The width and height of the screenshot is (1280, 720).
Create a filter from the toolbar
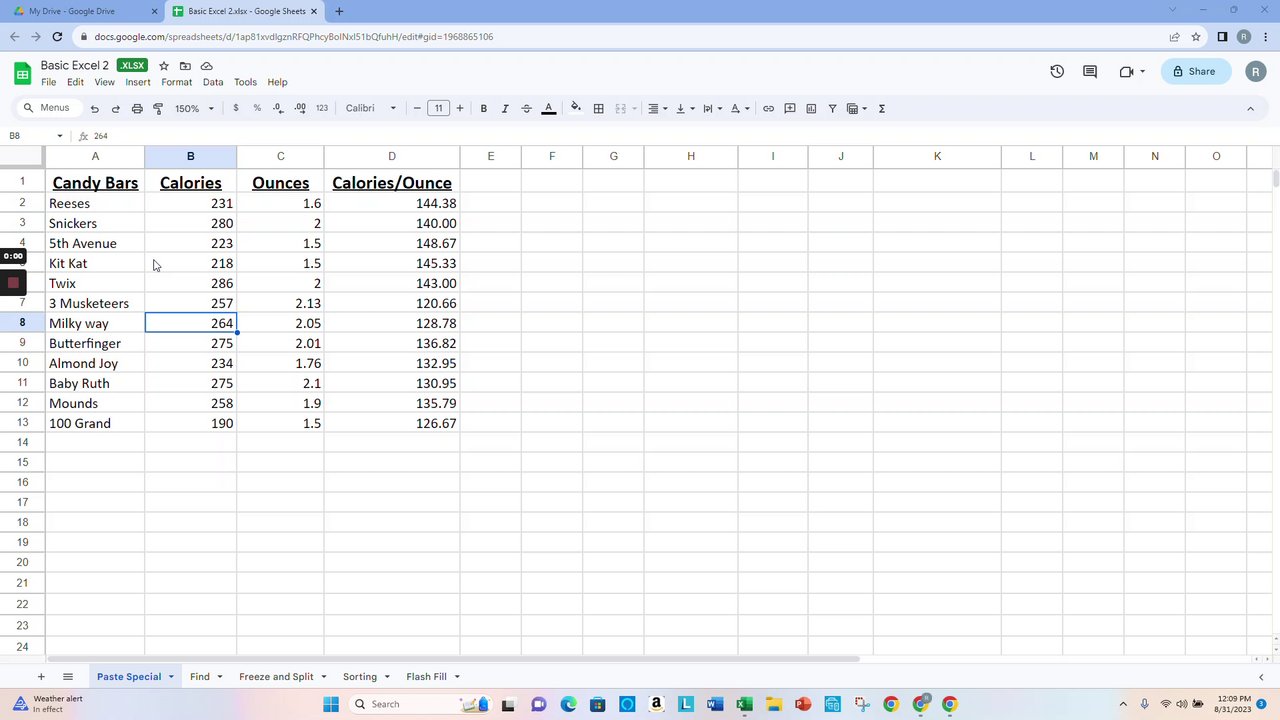click(832, 108)
